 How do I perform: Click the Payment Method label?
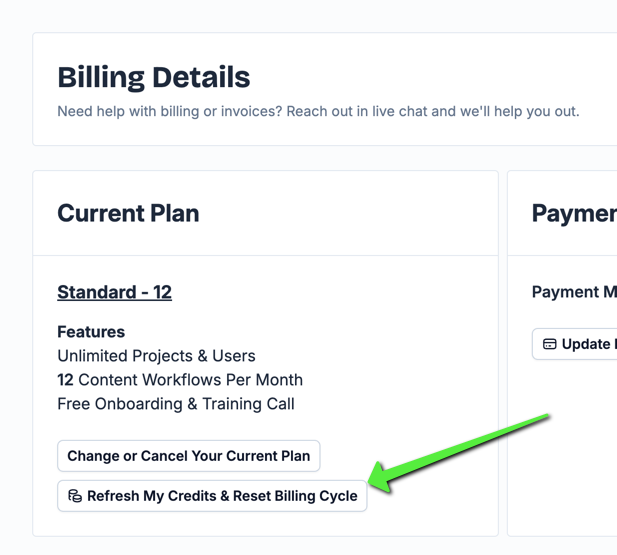(x=574, y=292)
